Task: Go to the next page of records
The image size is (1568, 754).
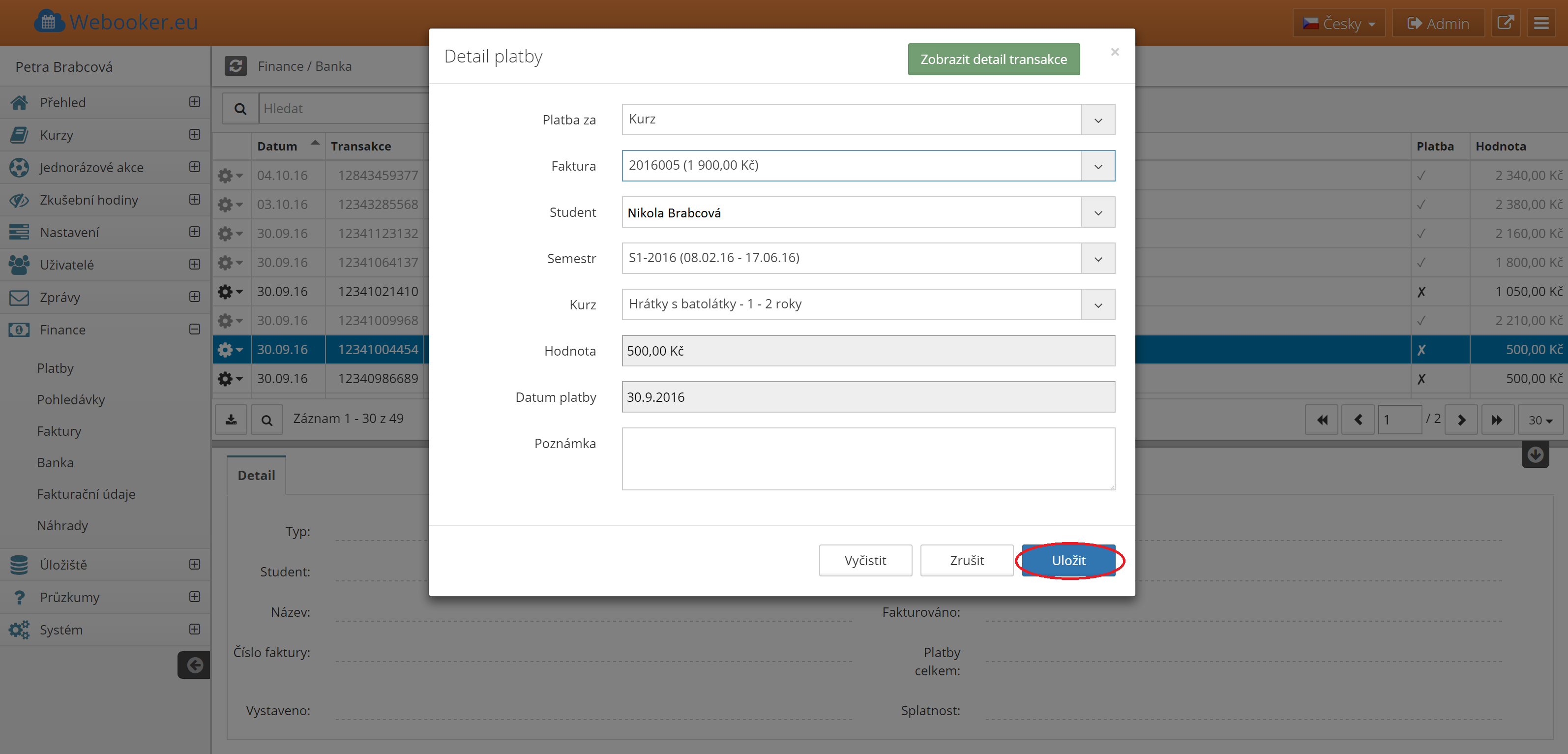Action: (x=1461, y=420)
